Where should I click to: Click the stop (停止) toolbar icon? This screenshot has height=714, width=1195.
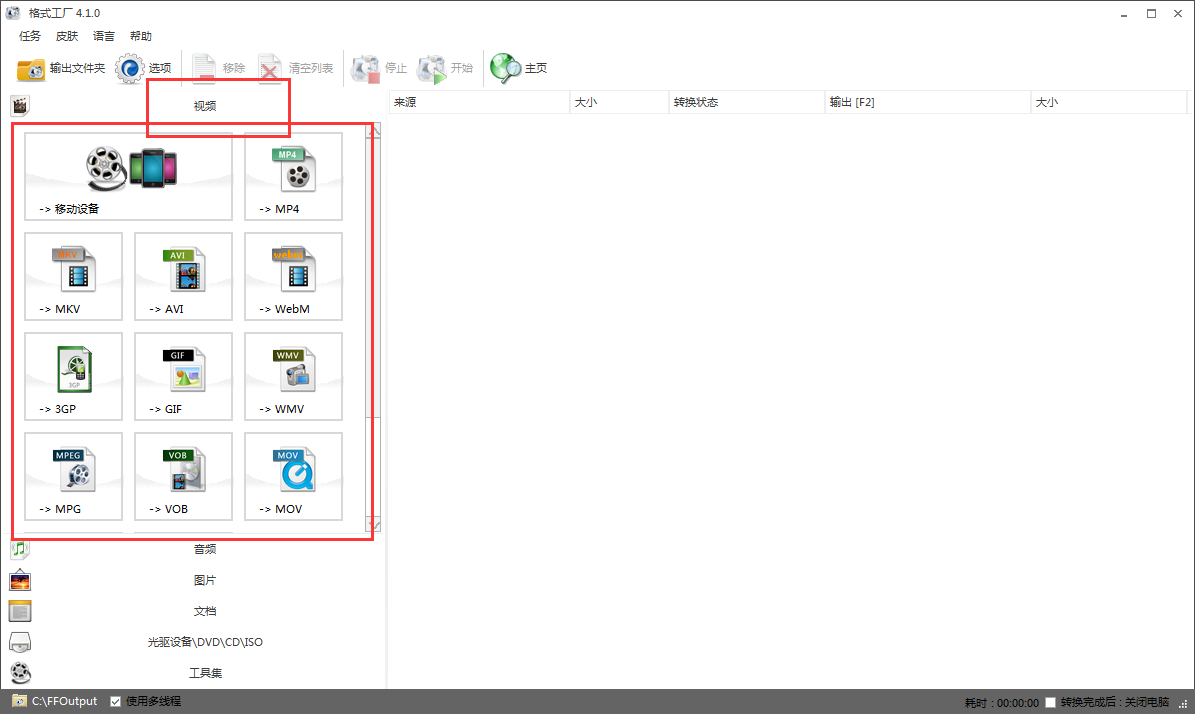tap(365, 69)
